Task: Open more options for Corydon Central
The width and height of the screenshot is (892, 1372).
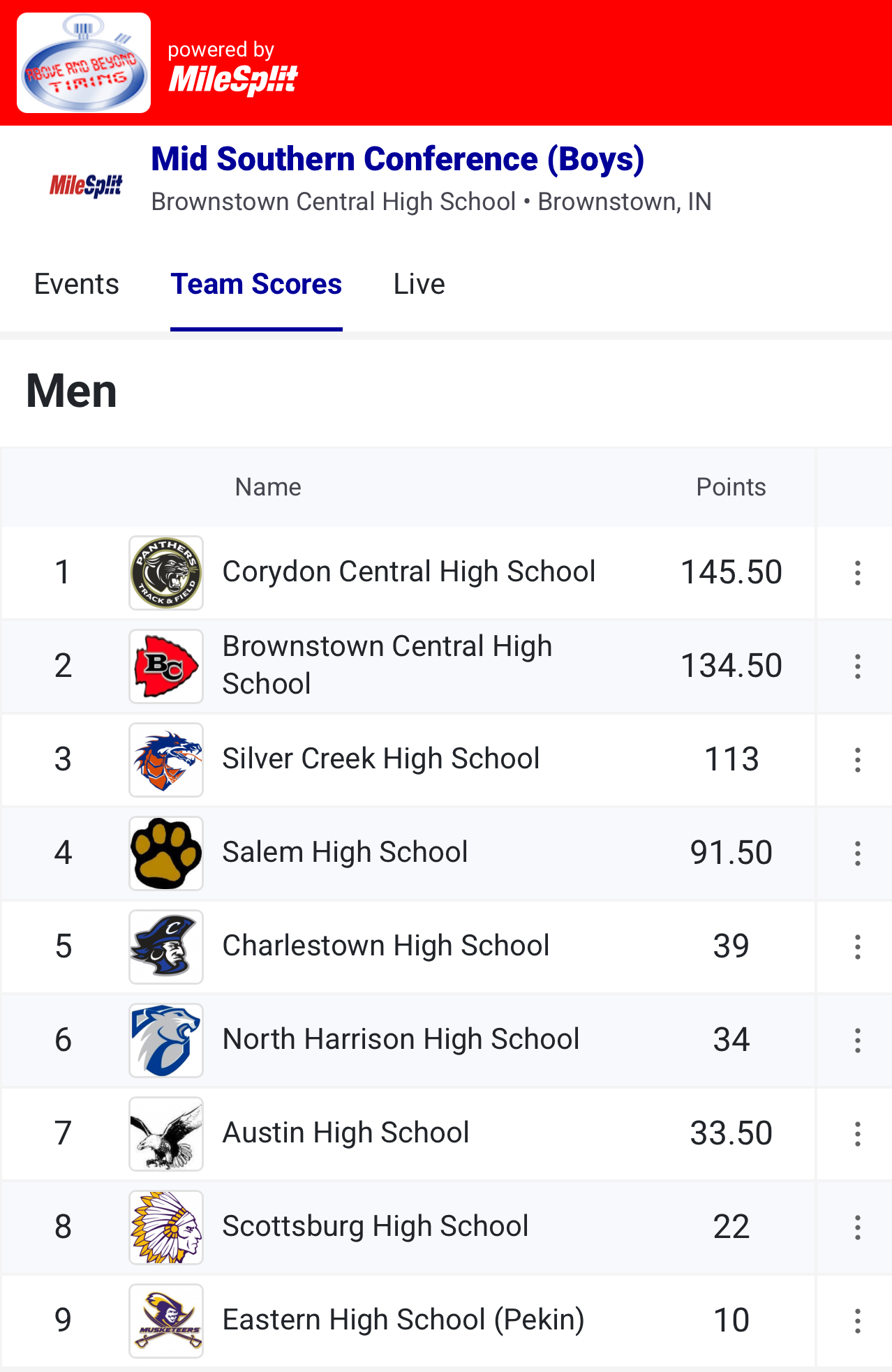Action: (857, 573)
